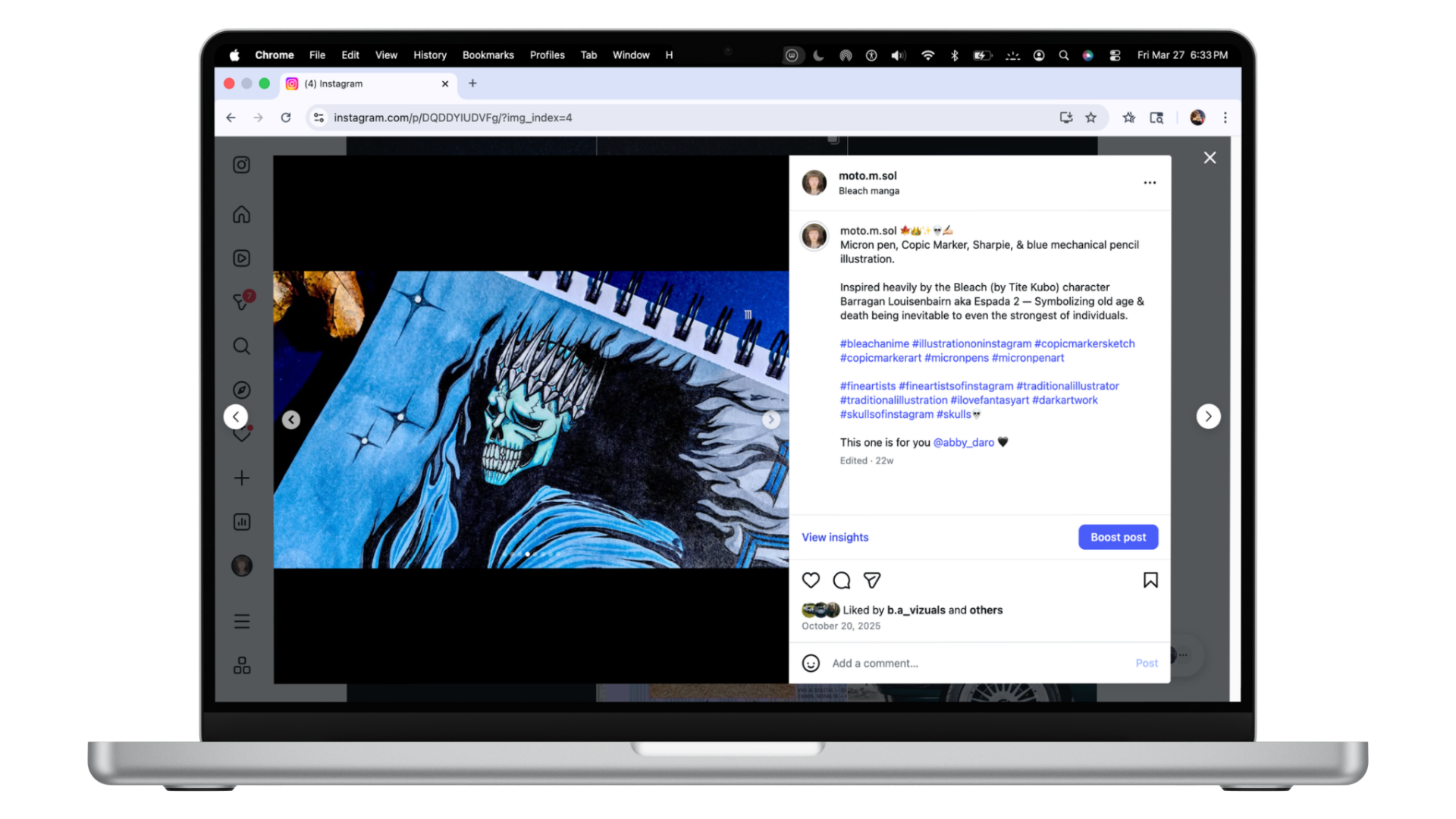This screenshot has height=819, width=1456.
Task: Like the post with heart icon
Action: (x=811, y=580)
